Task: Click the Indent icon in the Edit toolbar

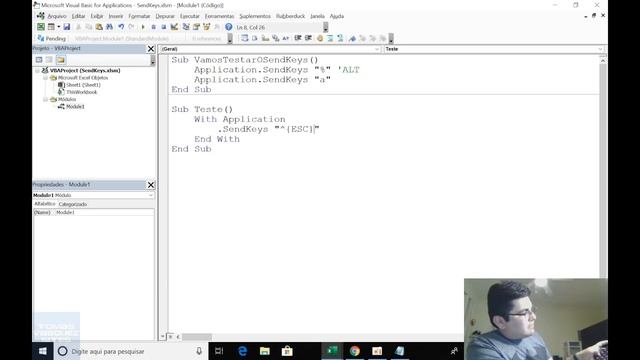Action: pos(298,38)
